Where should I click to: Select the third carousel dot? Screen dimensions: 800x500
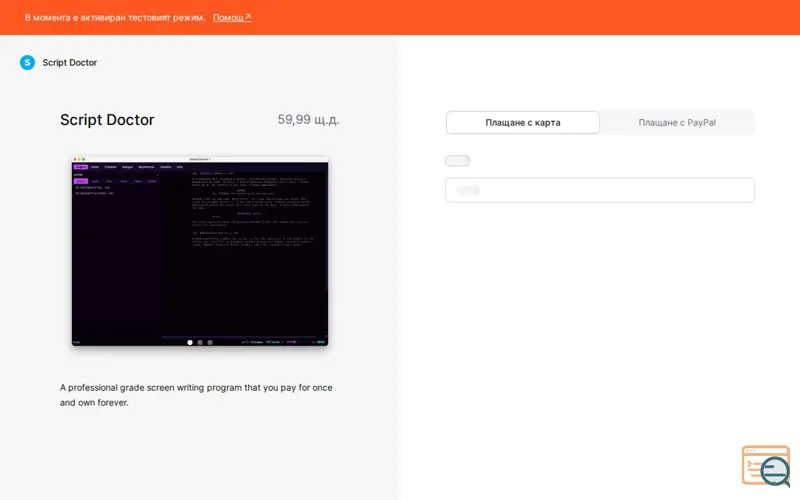[x=210, y=342]
